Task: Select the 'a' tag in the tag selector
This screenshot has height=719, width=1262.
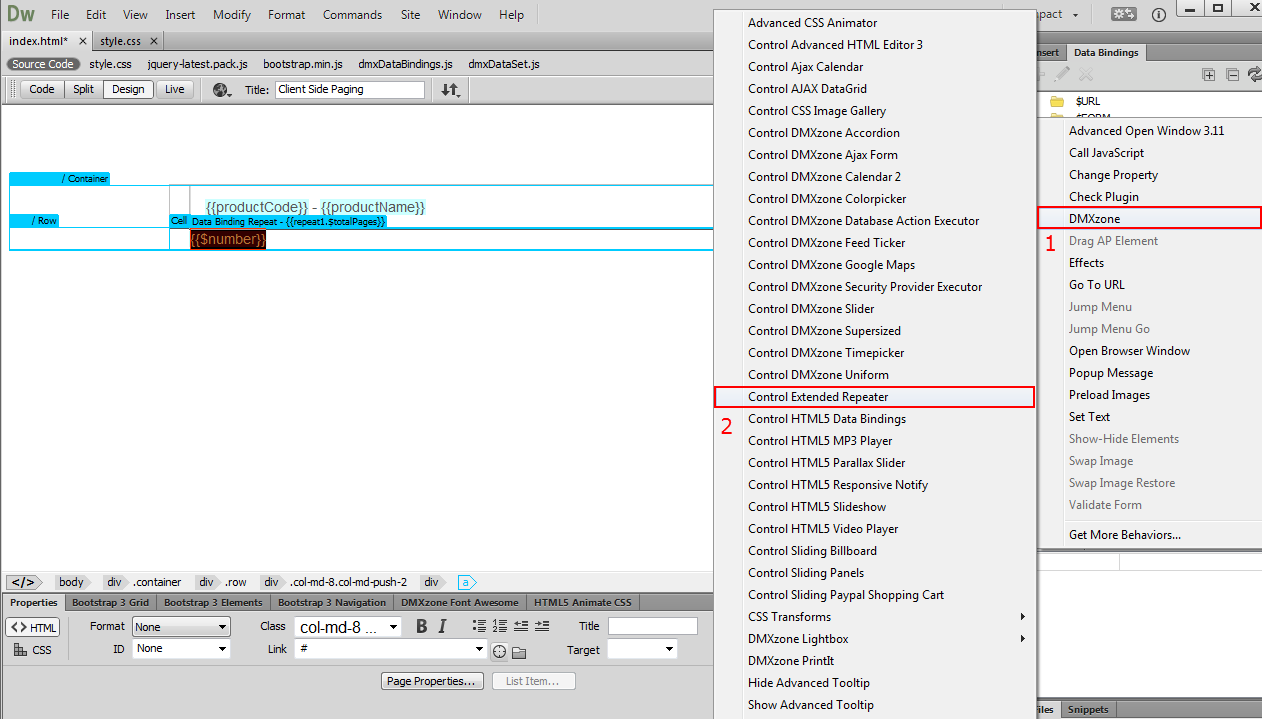Action: coord(465,582)
